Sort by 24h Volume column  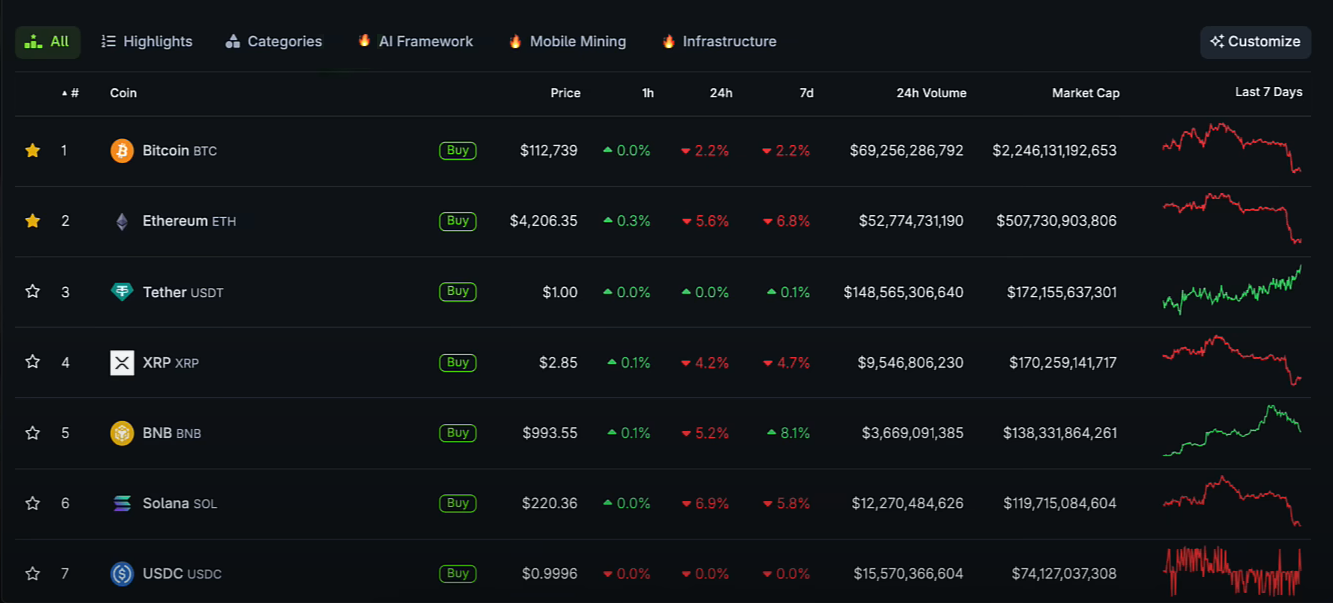click(931, 93)
